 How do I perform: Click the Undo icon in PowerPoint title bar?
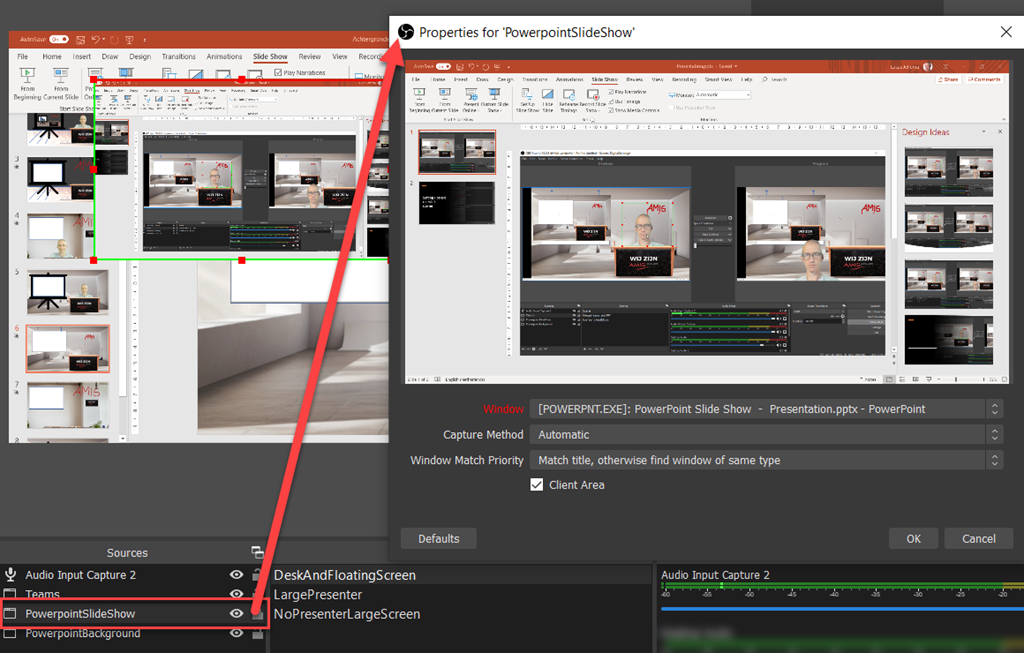(x=96, y=39)
